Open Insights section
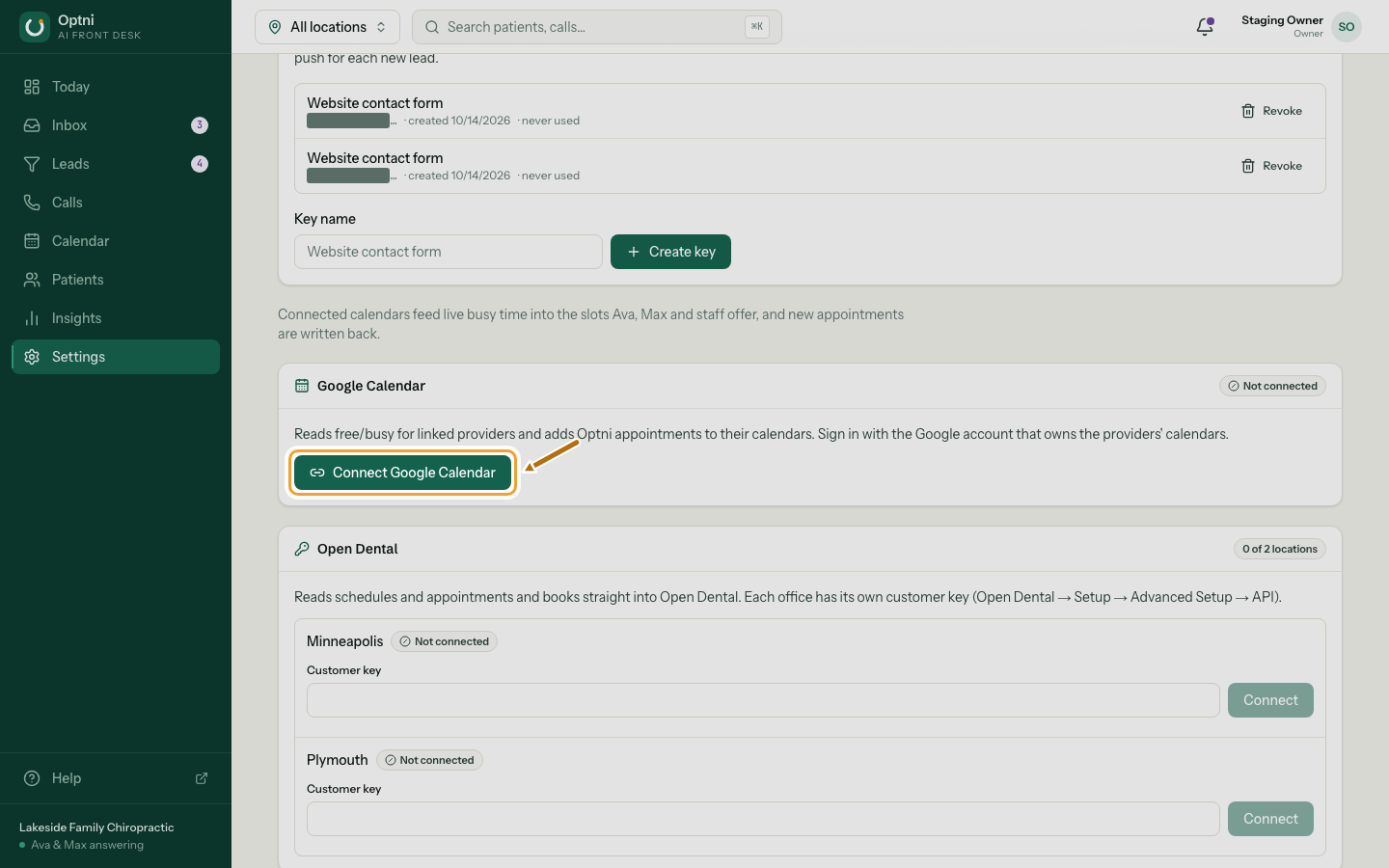Screen dimensions: 1389x868 click(116, 318)
